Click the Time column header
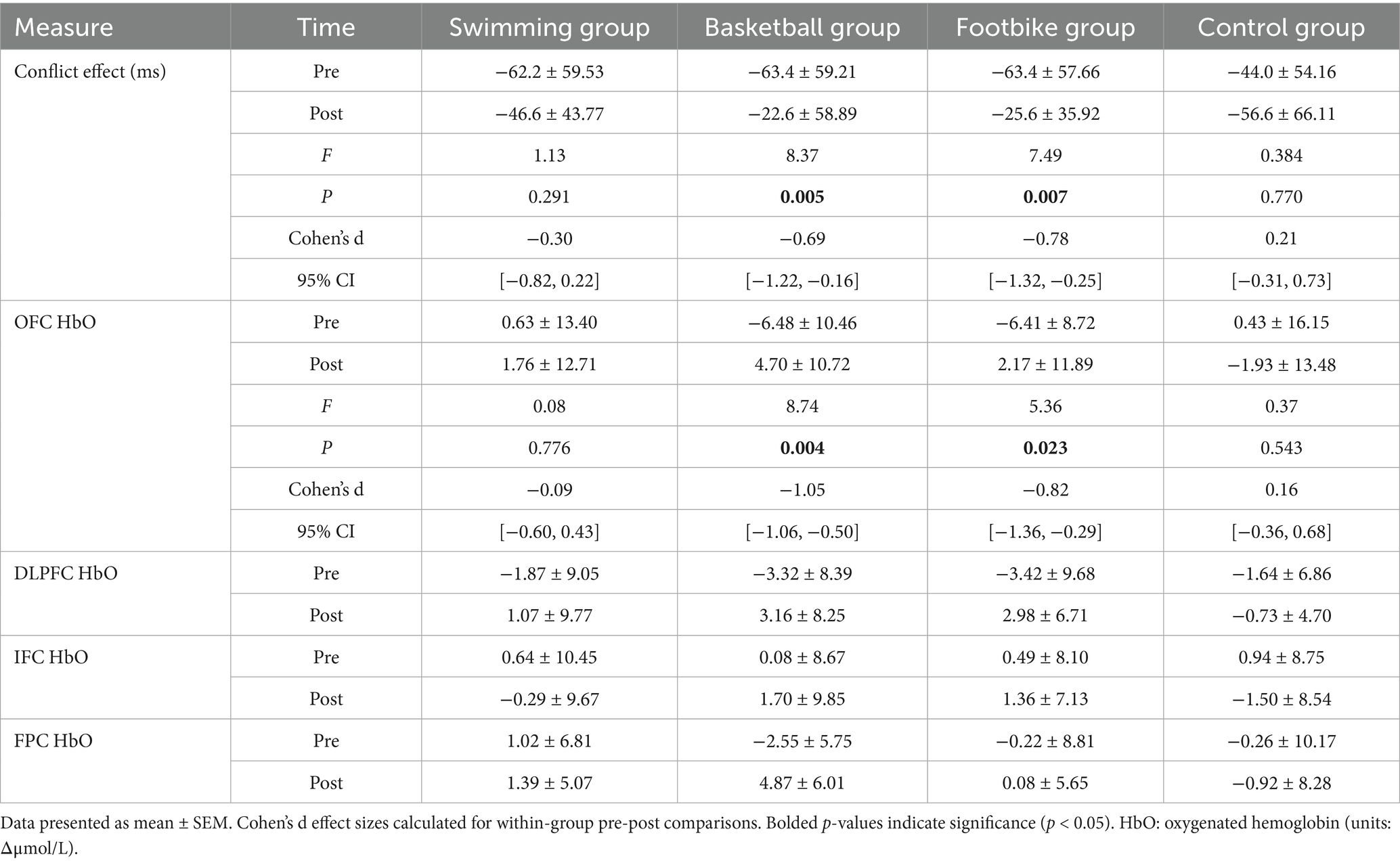 tap(326, 27)
